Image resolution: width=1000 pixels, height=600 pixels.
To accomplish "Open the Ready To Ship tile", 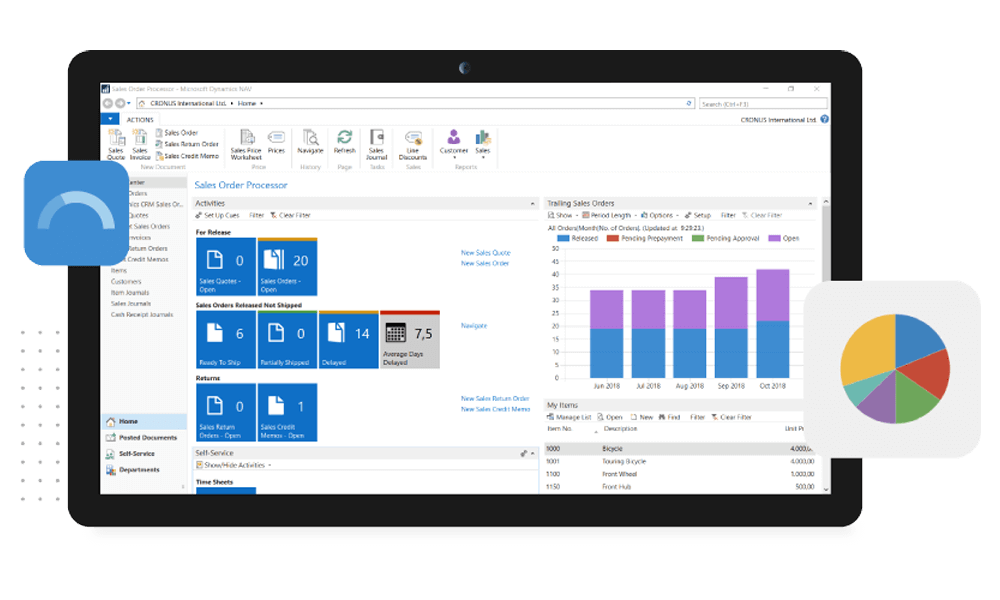I will [226, 339].
